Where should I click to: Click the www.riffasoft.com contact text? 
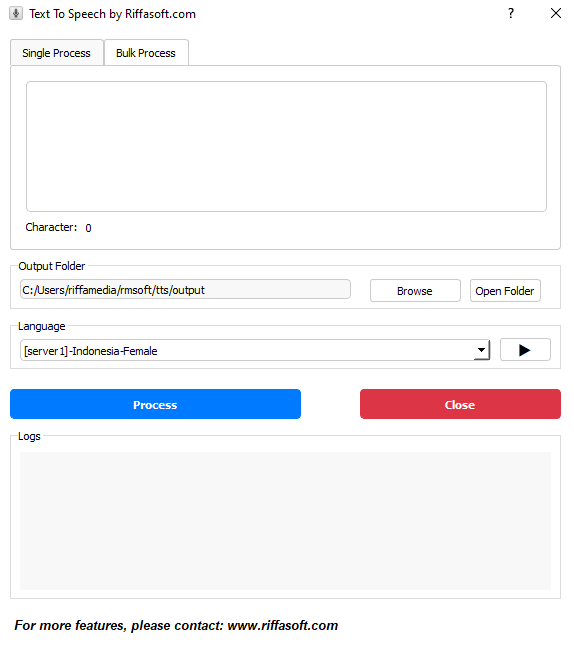[282, 626]
